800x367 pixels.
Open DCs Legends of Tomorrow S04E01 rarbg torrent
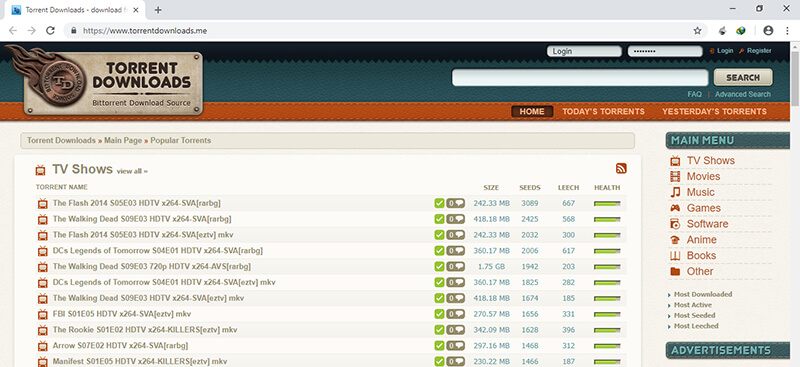pyautogui.click(x=158, y=251)
